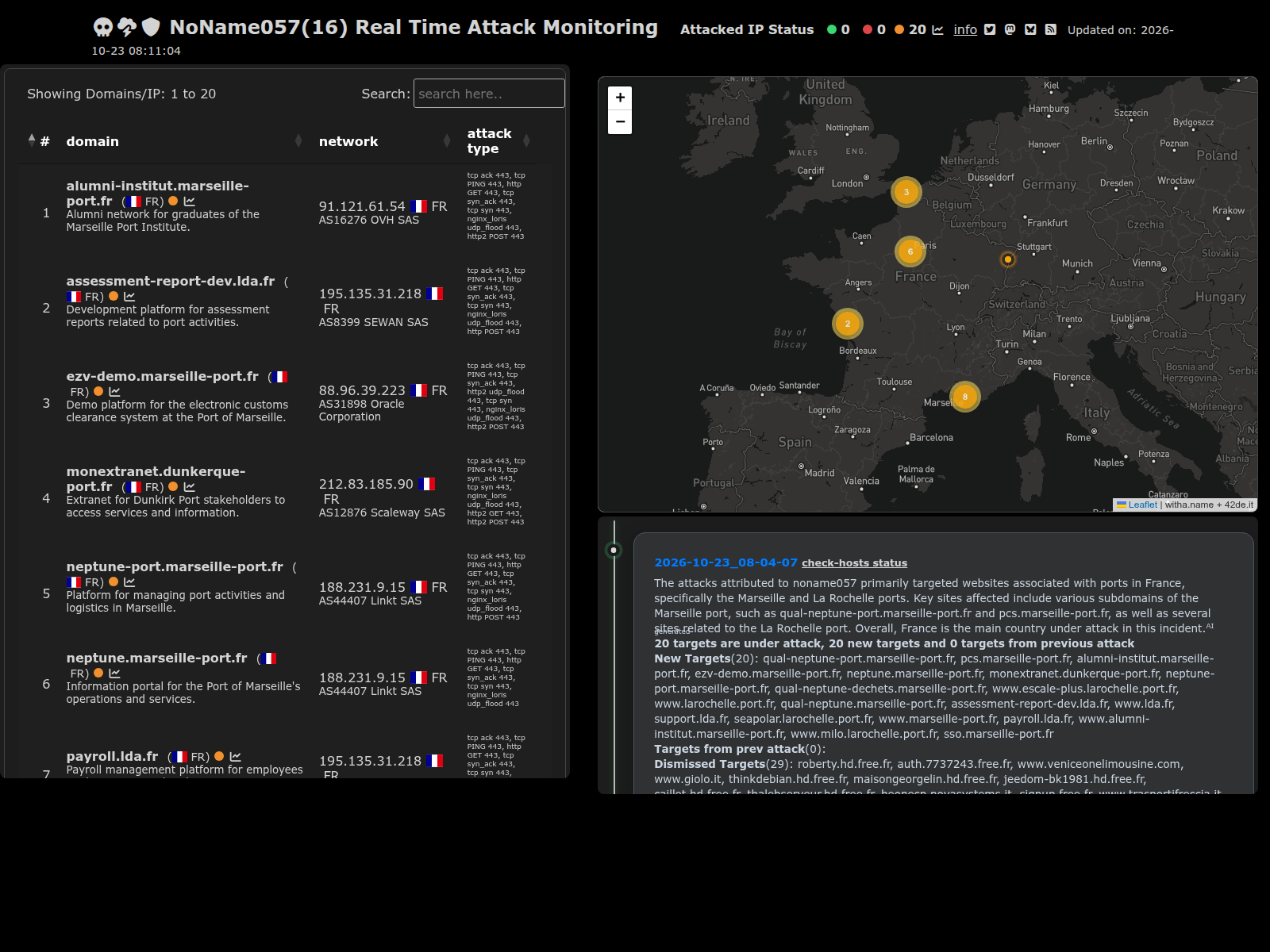
Task: Click the IP address 88.96.39.223
Action: [362, 390]
